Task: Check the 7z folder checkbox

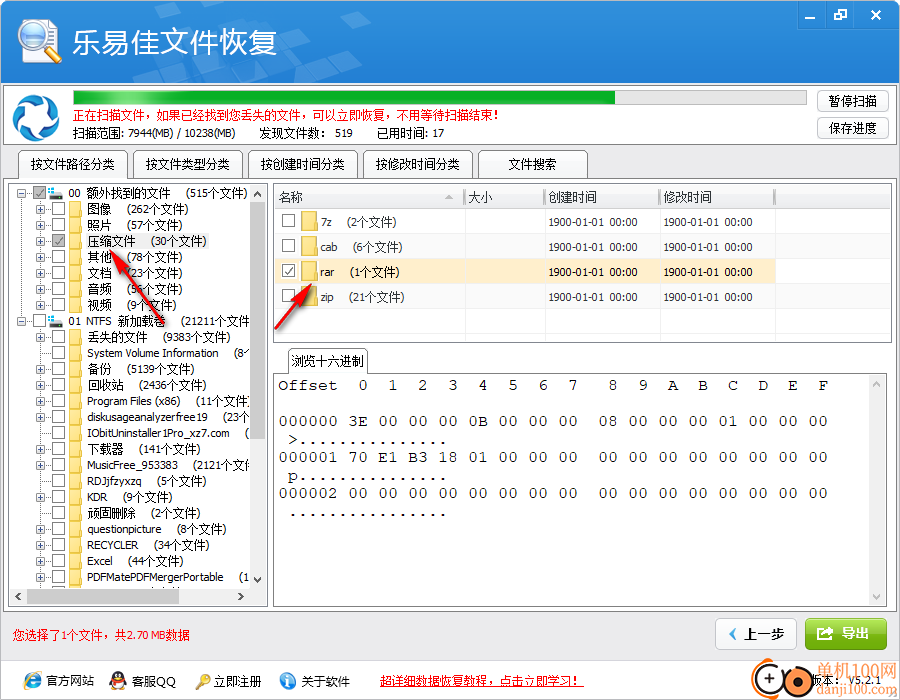Action: click(x=289, y=221)
